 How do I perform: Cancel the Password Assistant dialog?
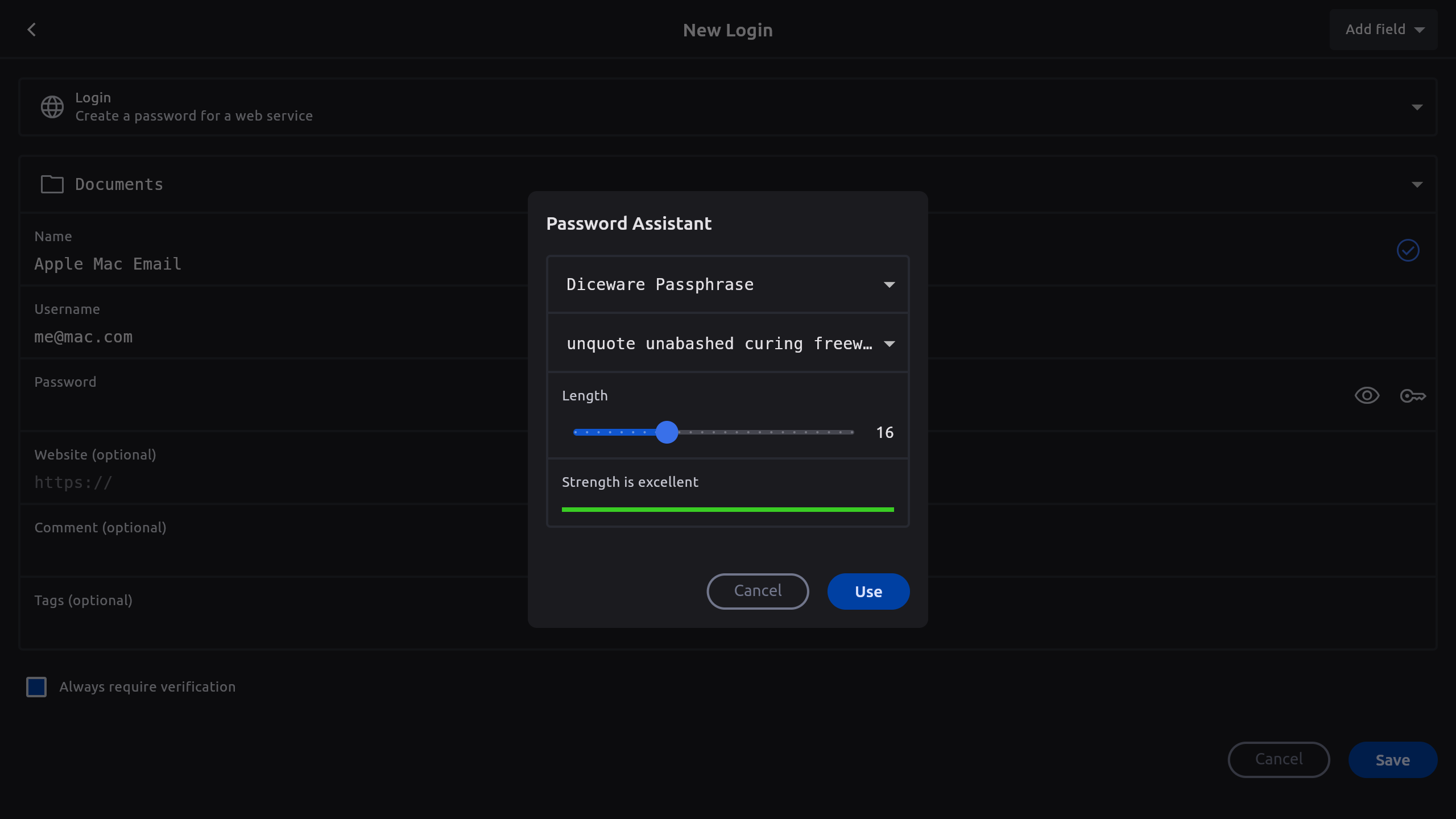tap(758, 591)
